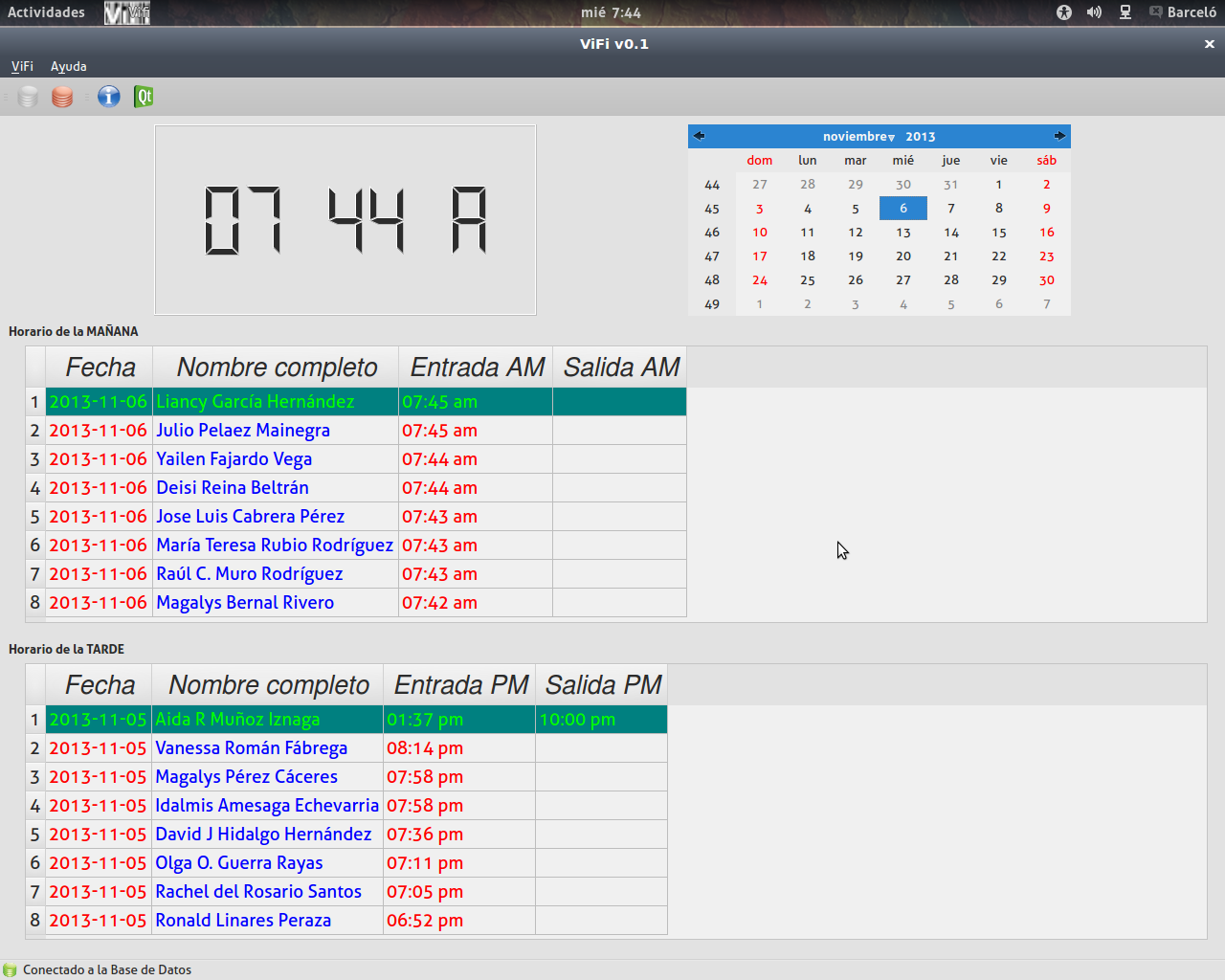The width and height of the screenshot is (1225, 980).
Task: Select María Teresa Rubio Rodríguez
Action: pos(276,546)
